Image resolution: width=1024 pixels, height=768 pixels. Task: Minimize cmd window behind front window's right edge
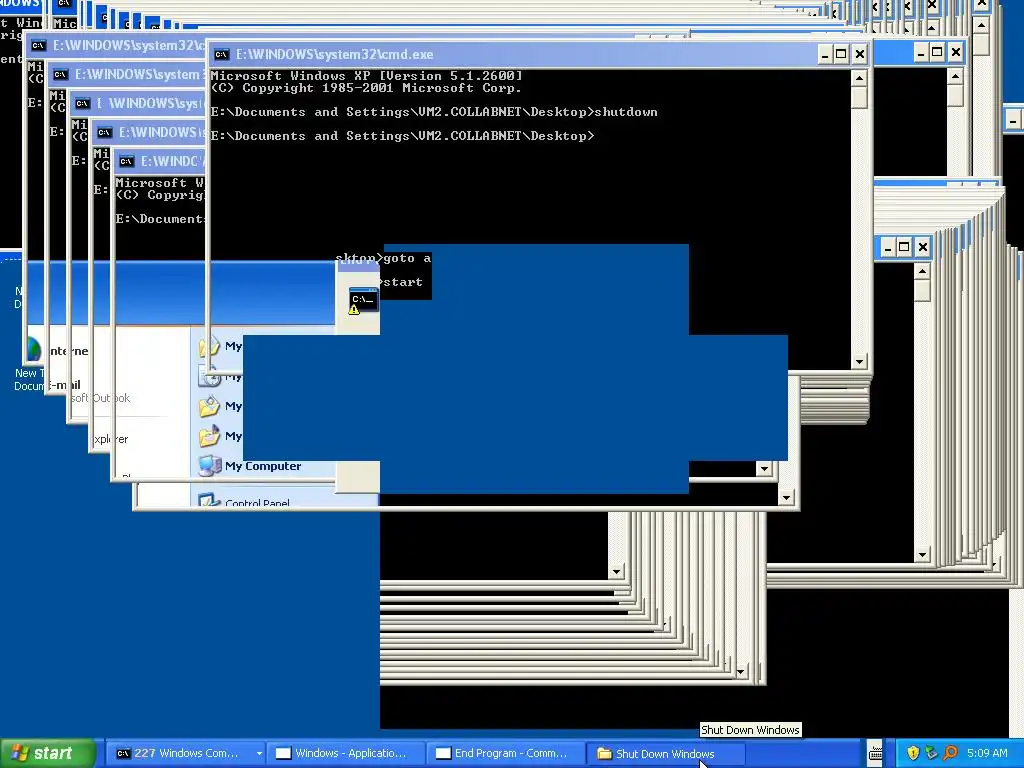[x=920, y=52]
